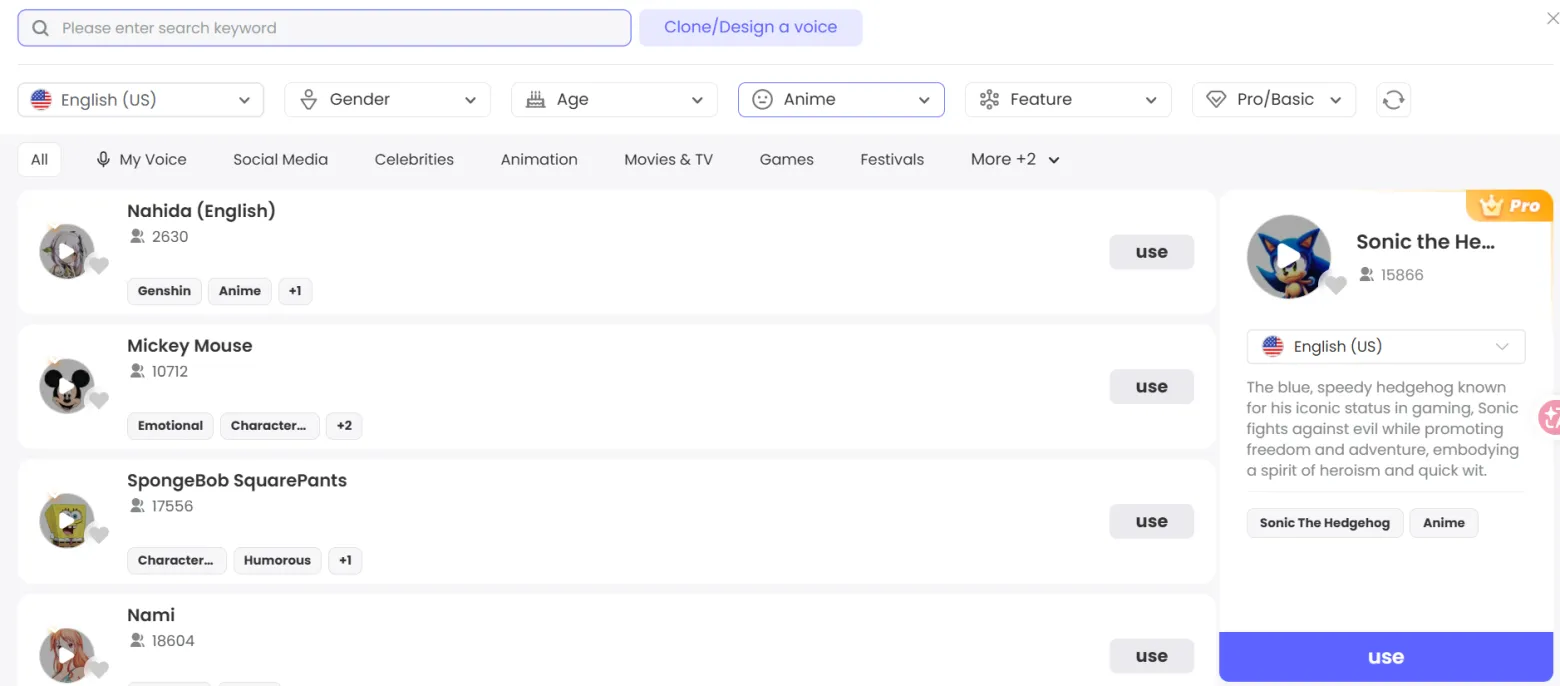Click the gender symbol icon
Viewport: 1560px width, 686px height.
point(309,99)
